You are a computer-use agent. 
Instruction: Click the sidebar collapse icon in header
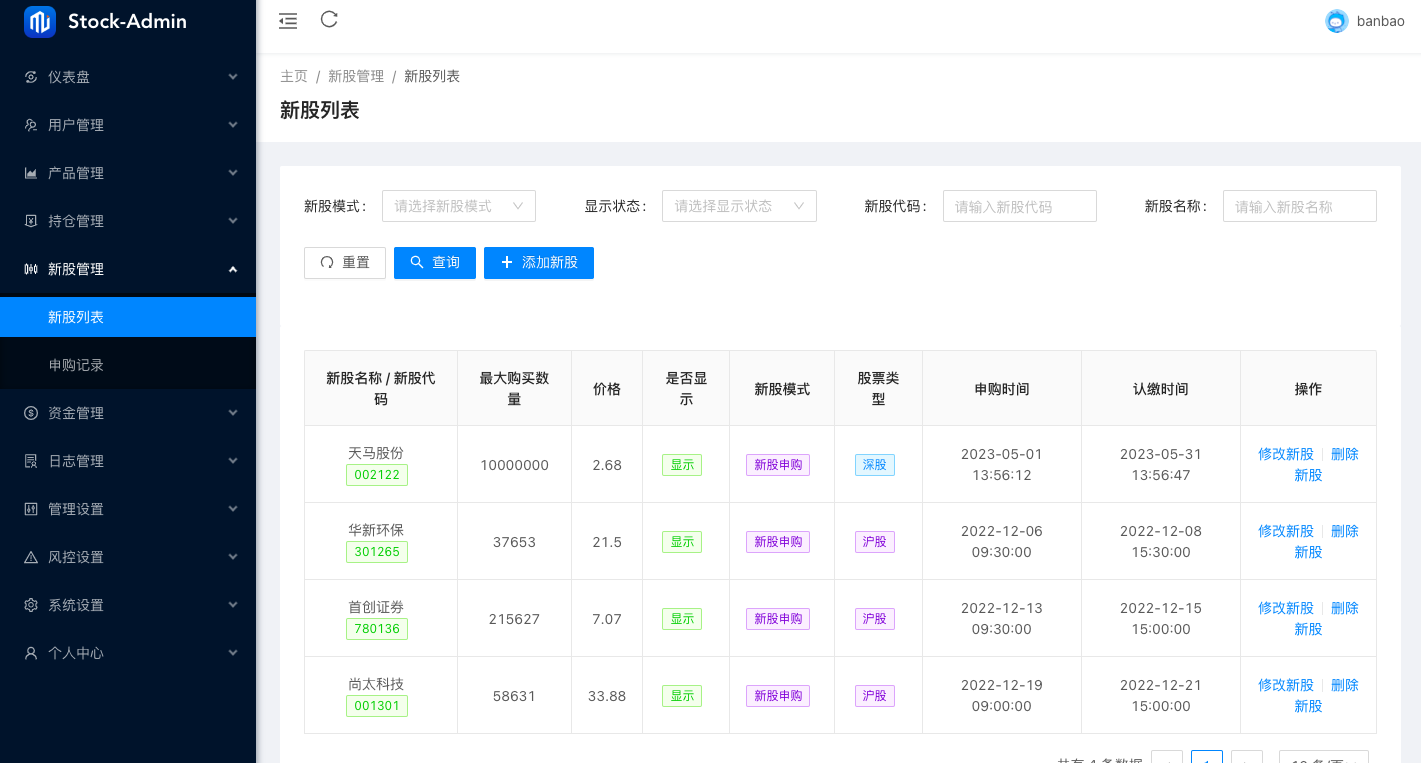tap(288, 20)
